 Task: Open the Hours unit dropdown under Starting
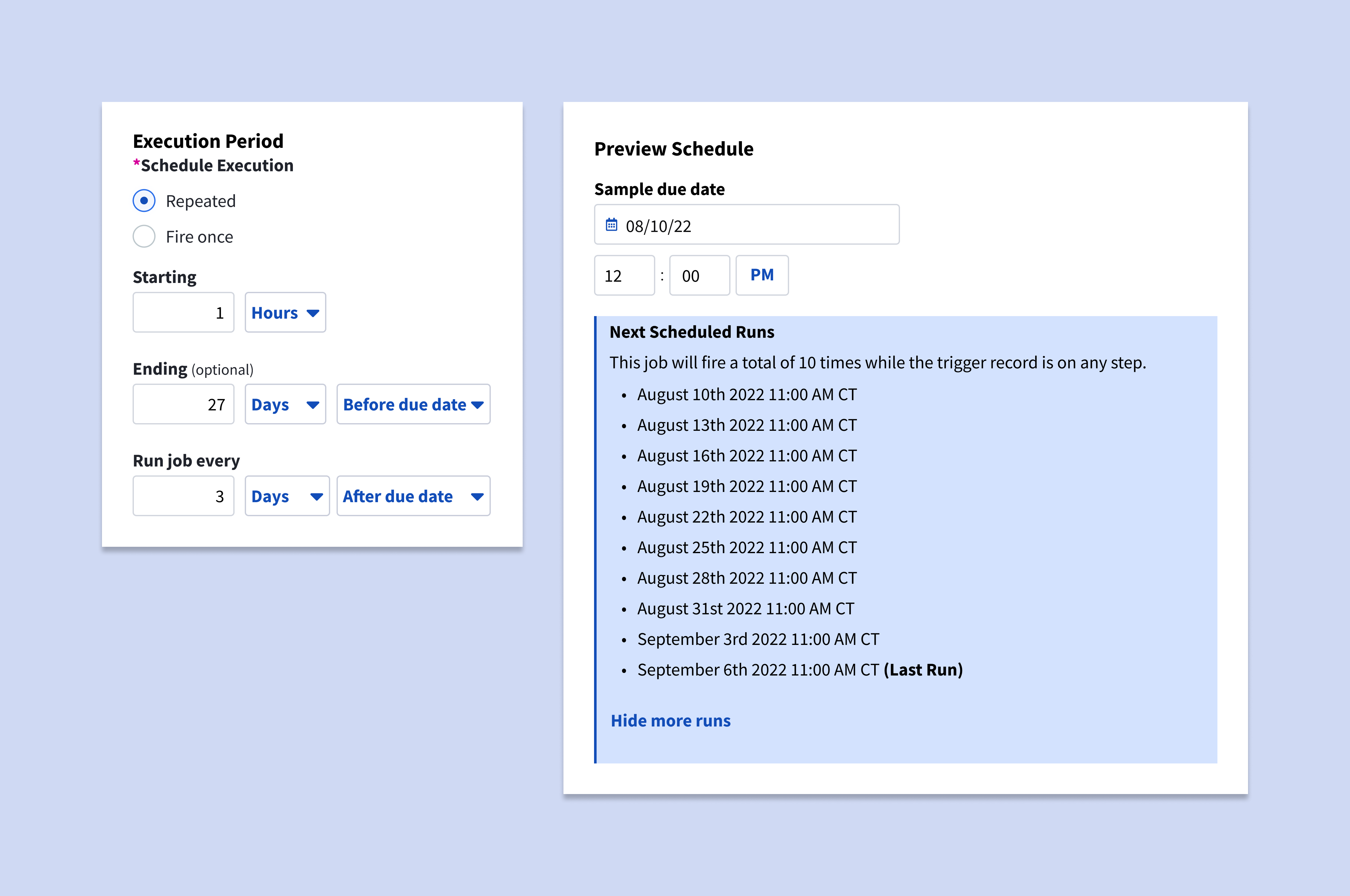pyautogui.click(x=285, y=313)
